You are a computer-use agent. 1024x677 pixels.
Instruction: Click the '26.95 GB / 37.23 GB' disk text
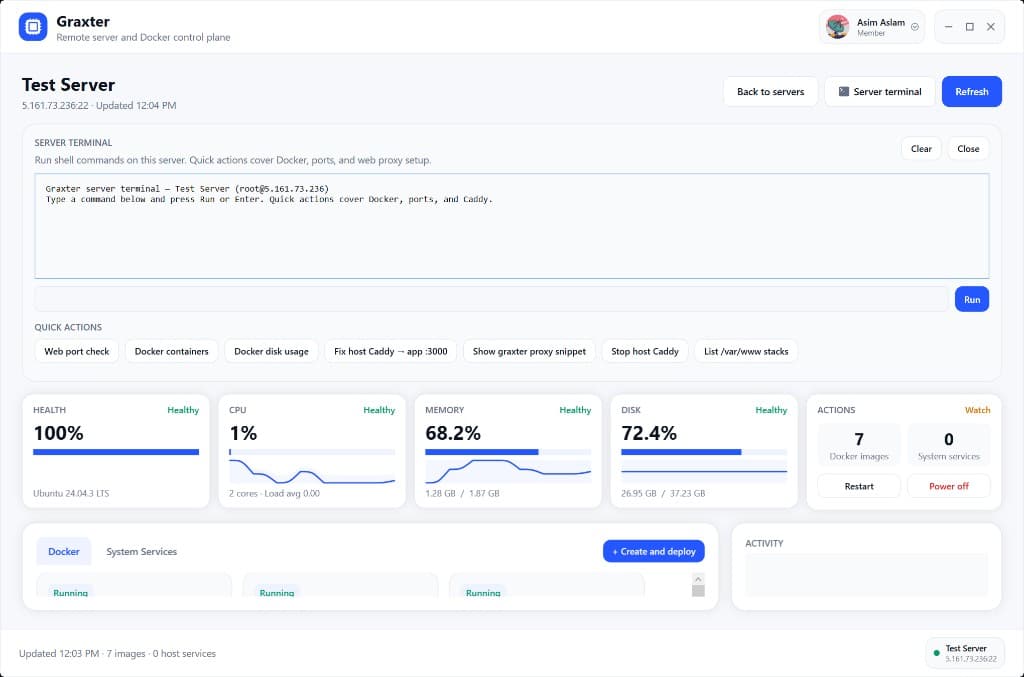(x=663, y=494)
